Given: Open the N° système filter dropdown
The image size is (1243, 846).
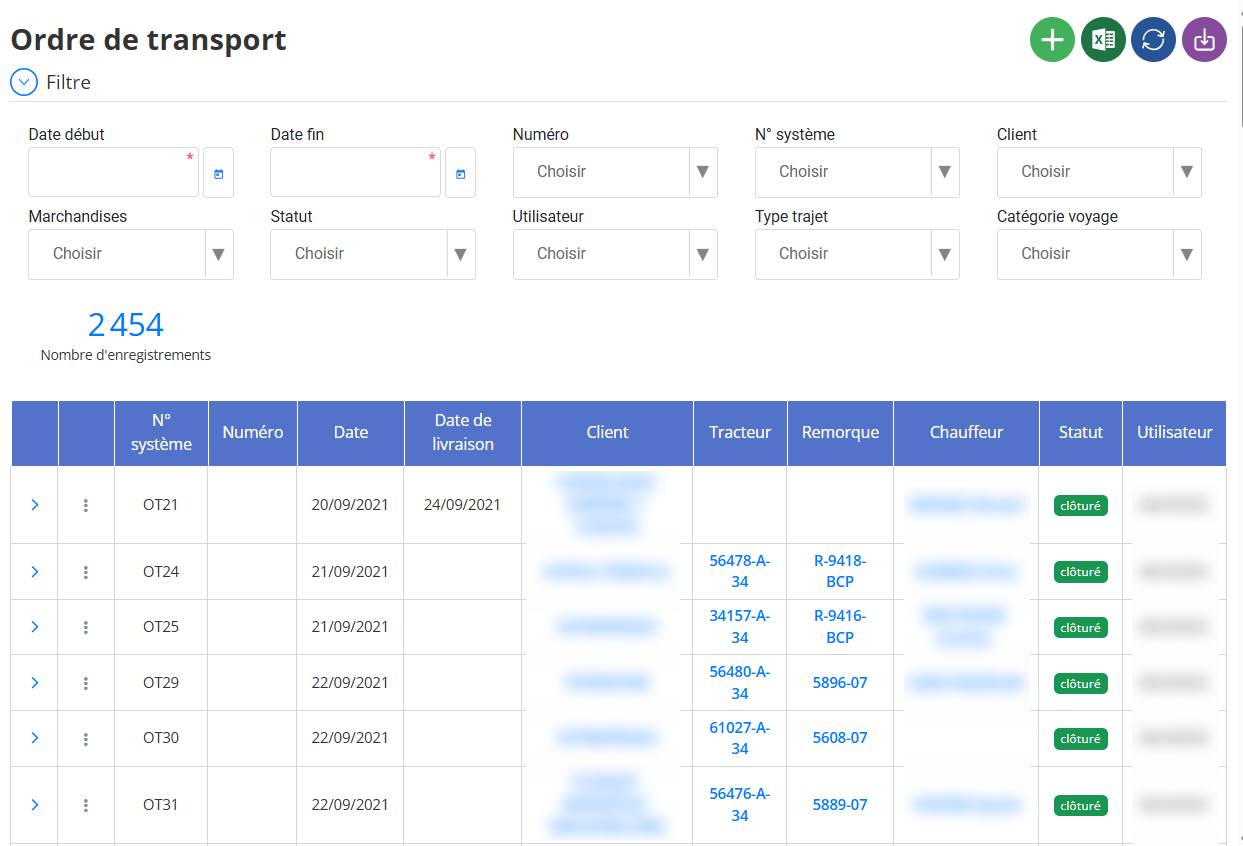Looking at the screenshot, I should point(857,172).
